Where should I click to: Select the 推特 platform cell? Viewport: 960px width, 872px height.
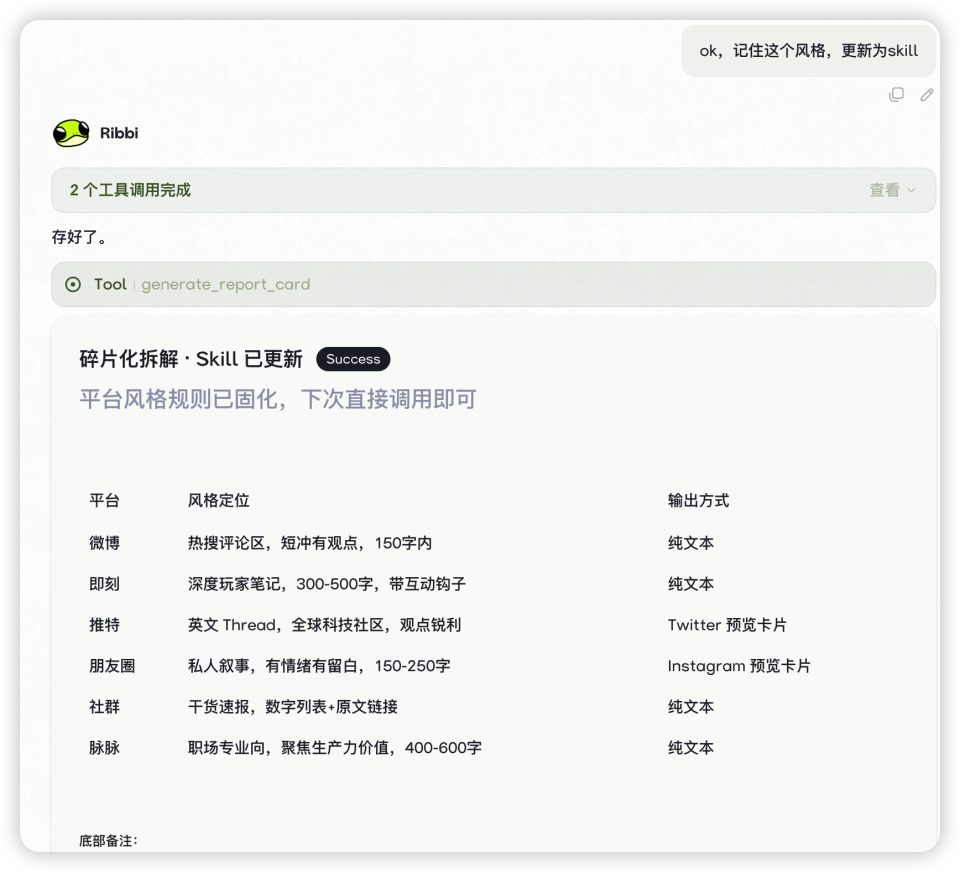click(104, 625)
